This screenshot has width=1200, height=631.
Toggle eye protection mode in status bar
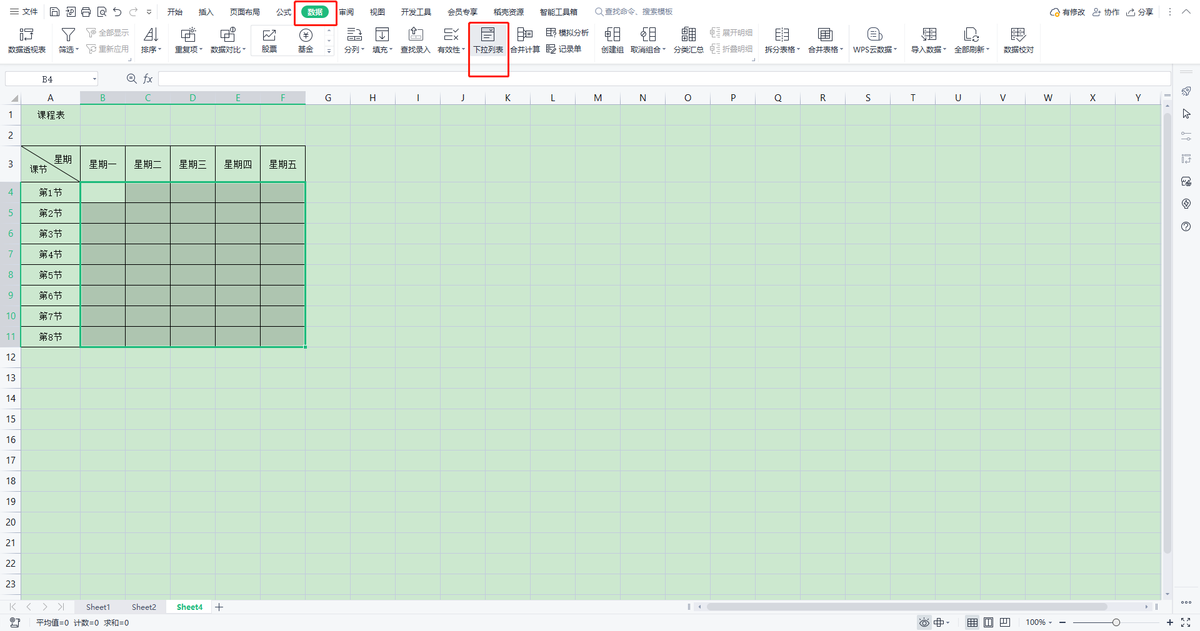click(925, 622)
